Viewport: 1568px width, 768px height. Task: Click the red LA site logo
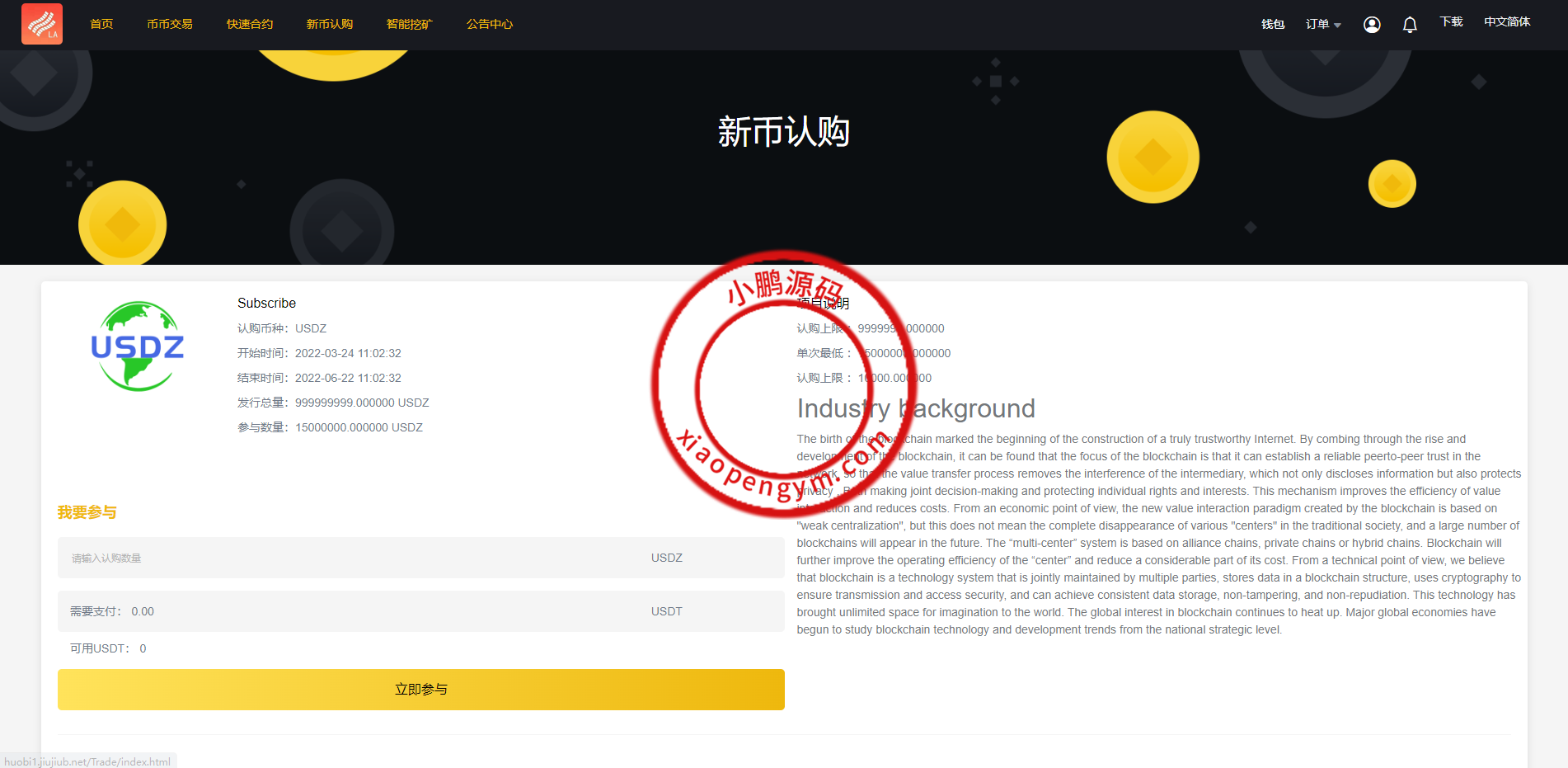(x=42, y=24)
